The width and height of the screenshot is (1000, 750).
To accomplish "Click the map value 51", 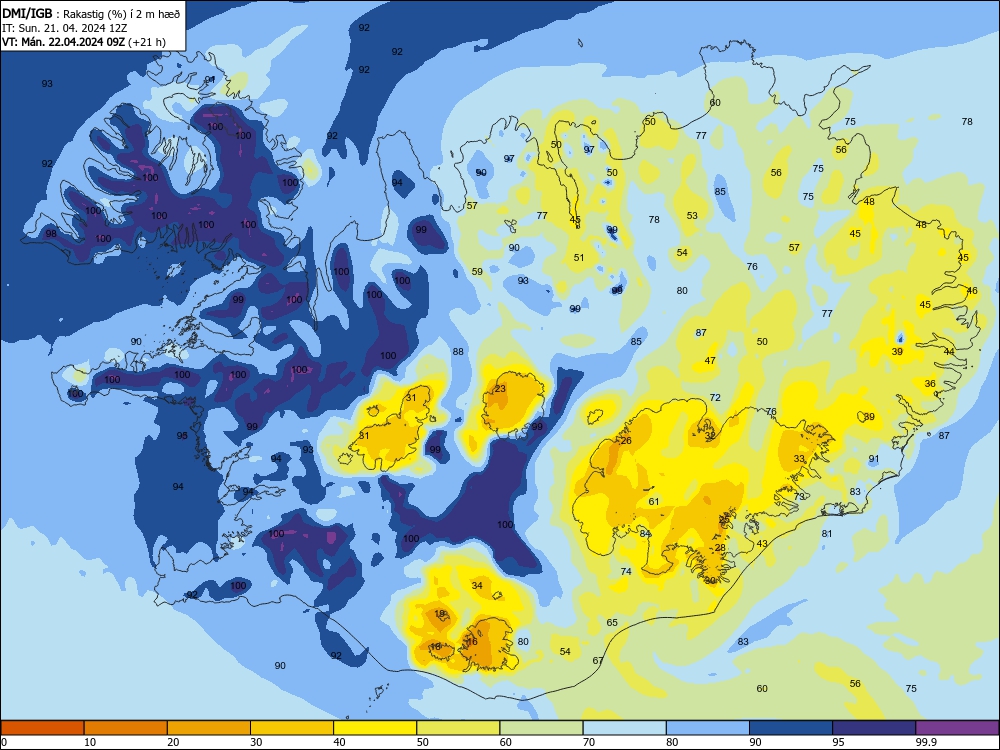I will [578, 258].
